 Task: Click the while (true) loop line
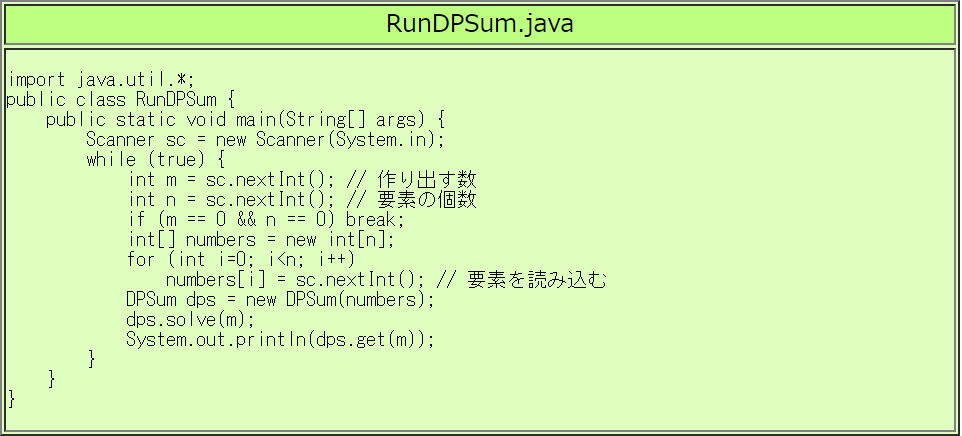156,159
